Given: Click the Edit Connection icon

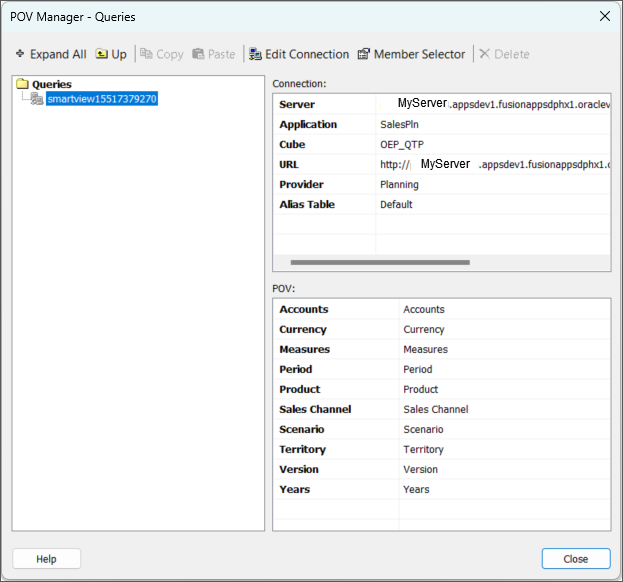Looking at the screenshot, I should point(255,54).
